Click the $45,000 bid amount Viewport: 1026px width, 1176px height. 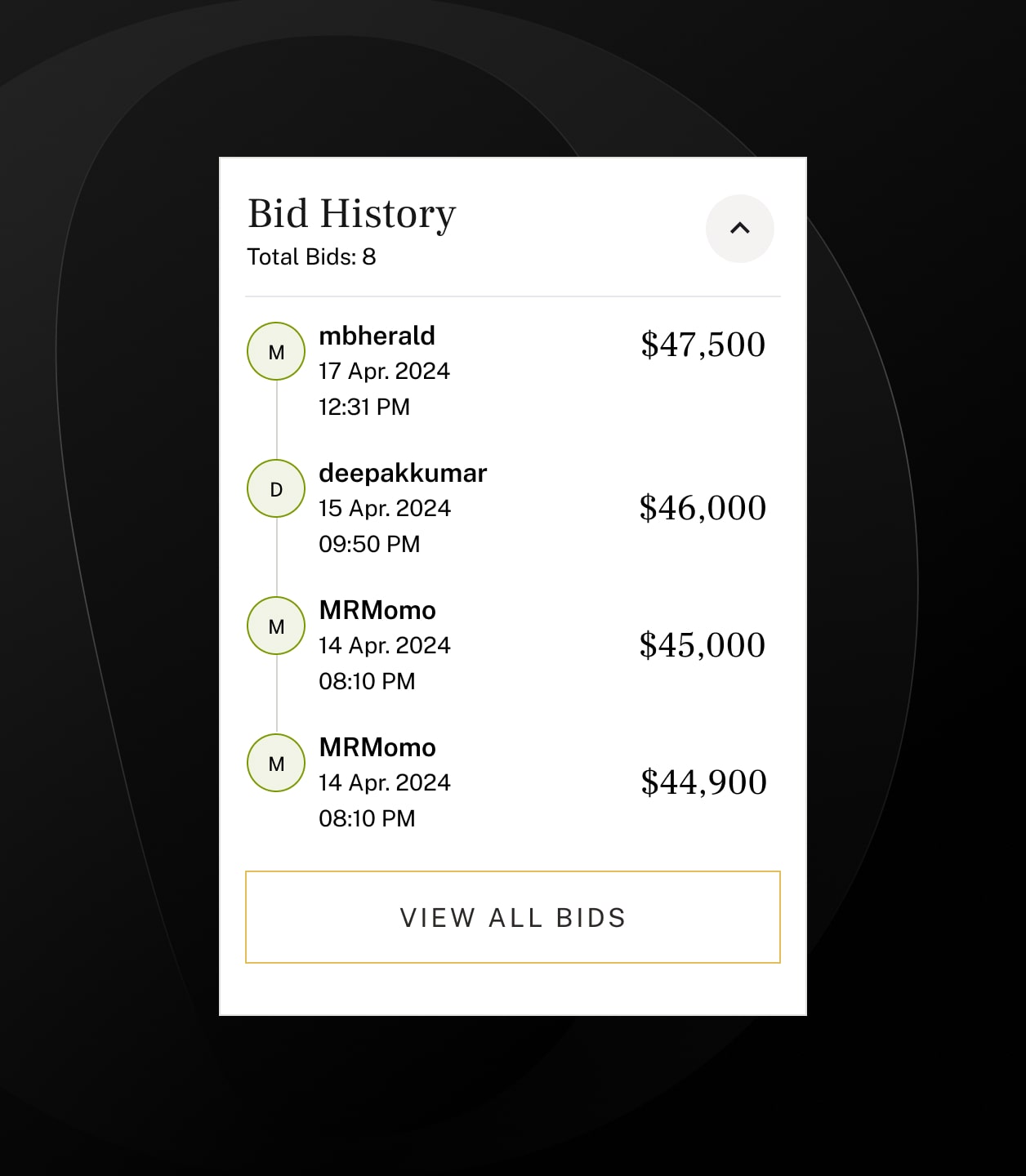[x=703, y=645]
